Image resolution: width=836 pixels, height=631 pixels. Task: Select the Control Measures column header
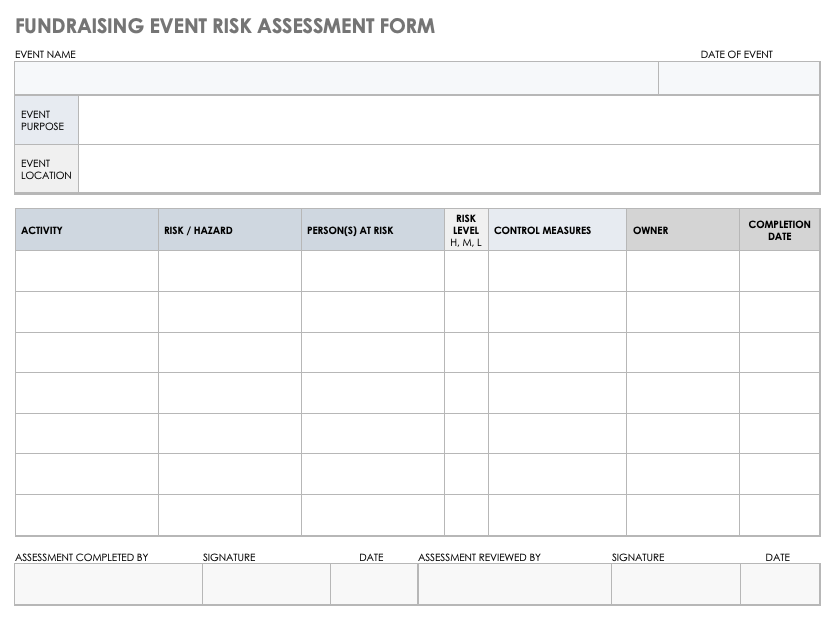pos(557,230)
